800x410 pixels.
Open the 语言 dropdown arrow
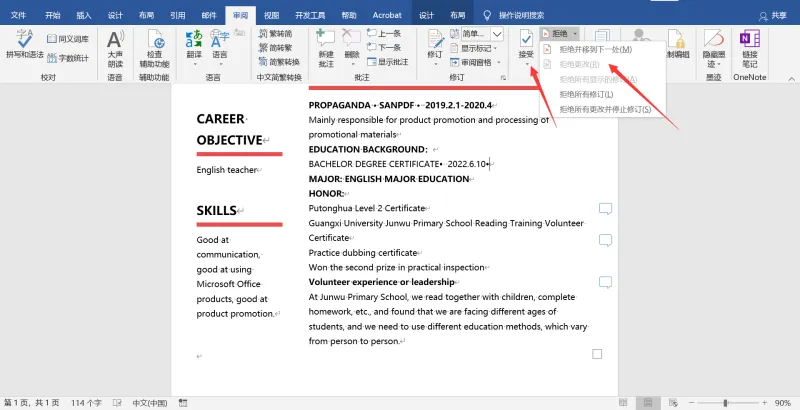coord(220,64)
